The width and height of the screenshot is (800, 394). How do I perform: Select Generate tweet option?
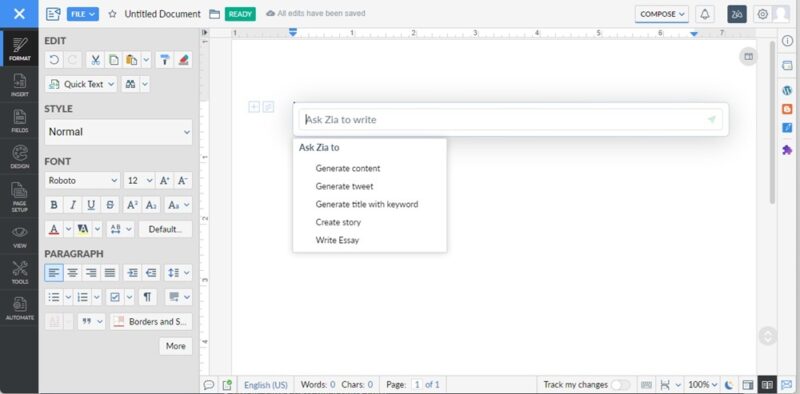click(x=344, y=186)
